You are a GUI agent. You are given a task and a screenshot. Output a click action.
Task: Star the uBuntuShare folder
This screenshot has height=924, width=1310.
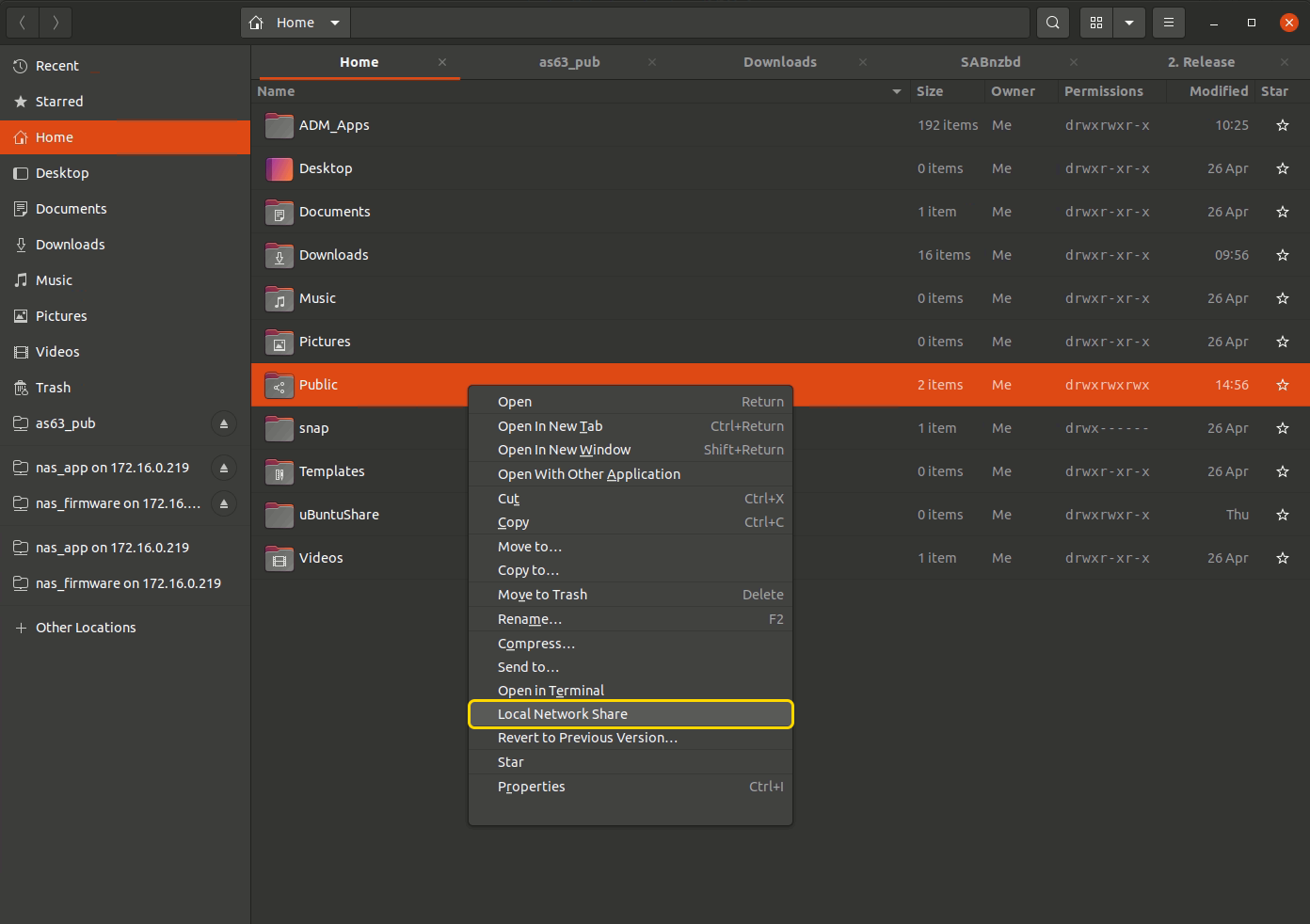tap(1282, 515)
